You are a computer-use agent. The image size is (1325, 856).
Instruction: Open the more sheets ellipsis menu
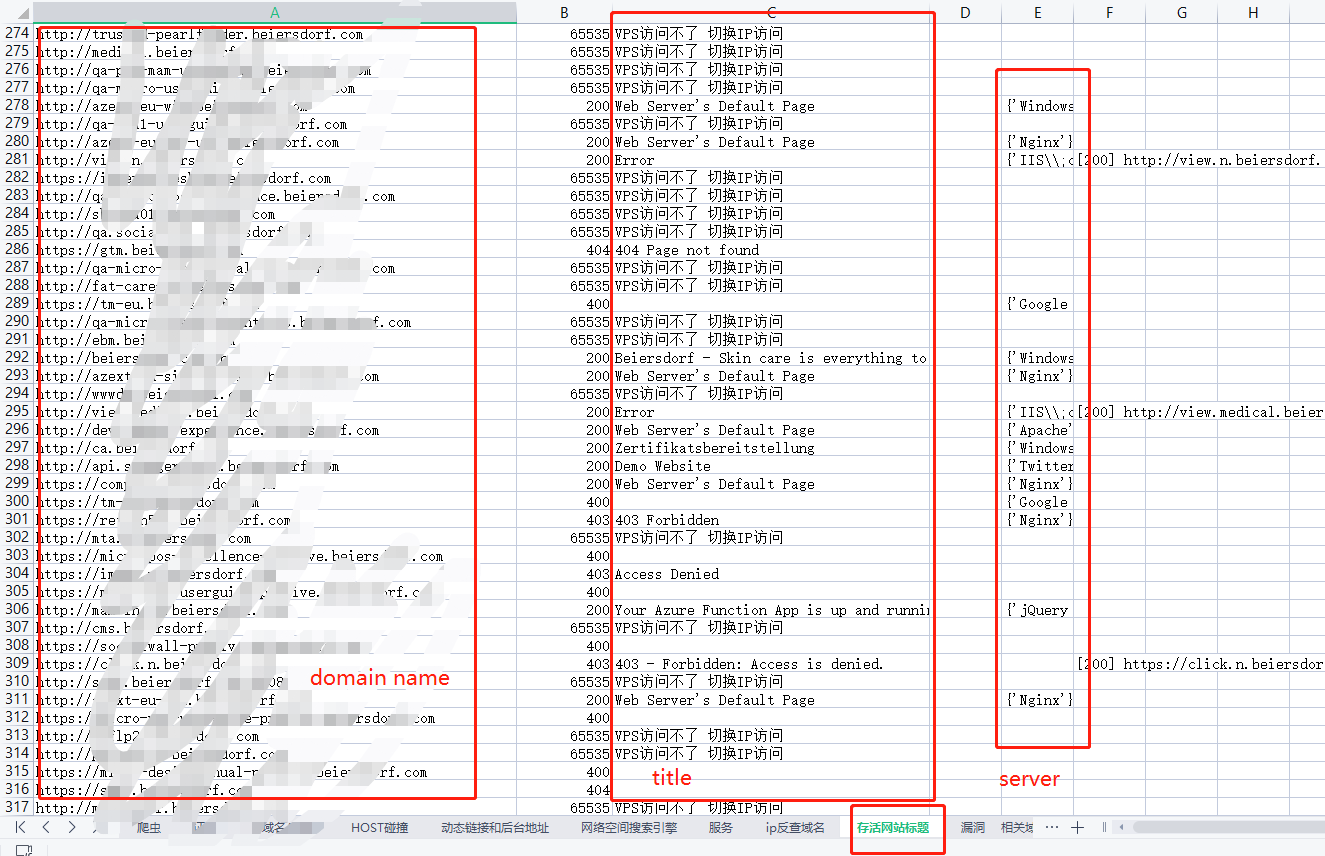click(1051, 828)
